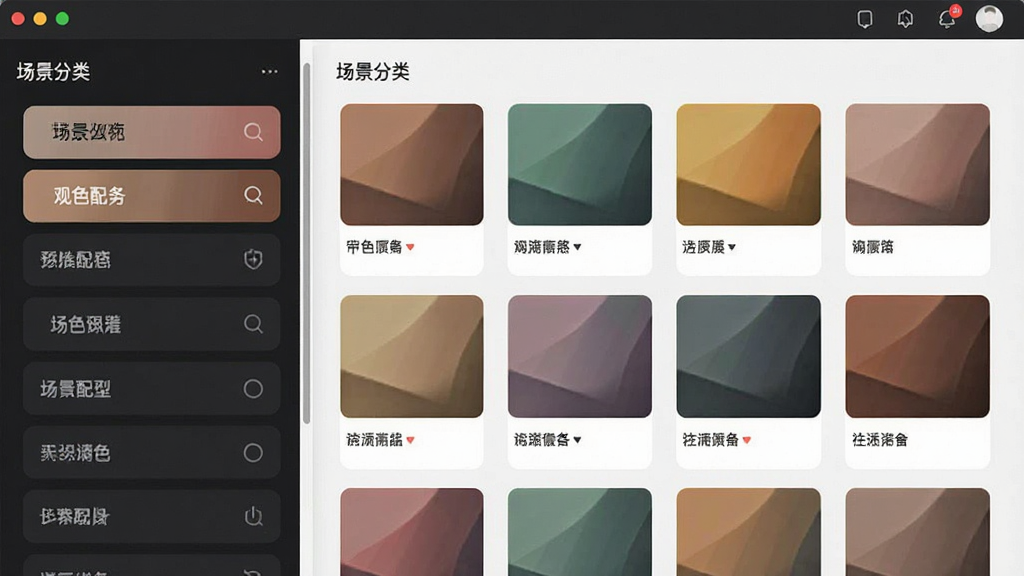Click the 场景分类 heading in the main panel
This screenshot has height=576, width=1024.
pos(373,72)
